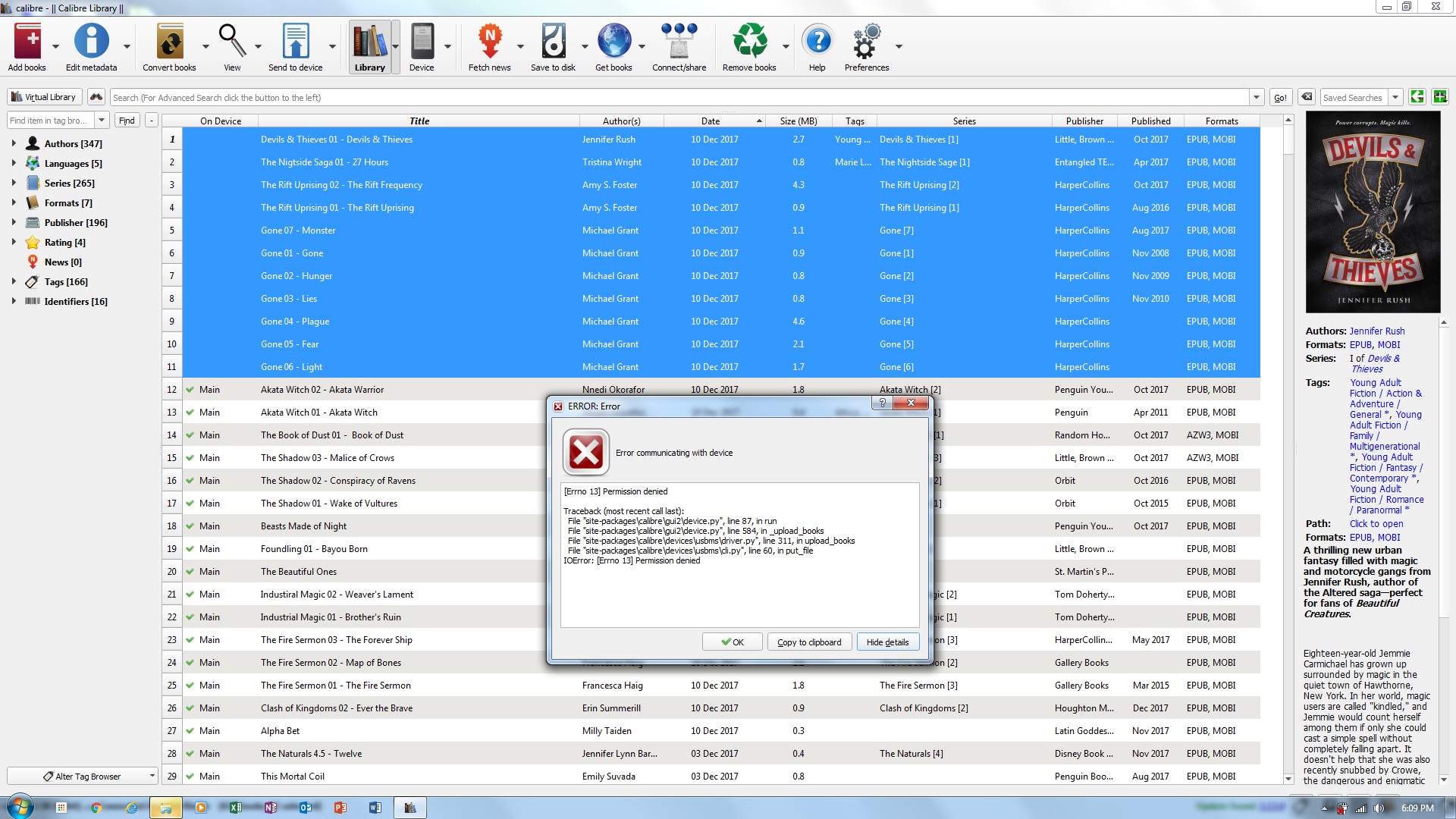Viewport: 1456px width, 819px height.
Task: Open the Saved Searches dropdown
Action: point(1395,97)
